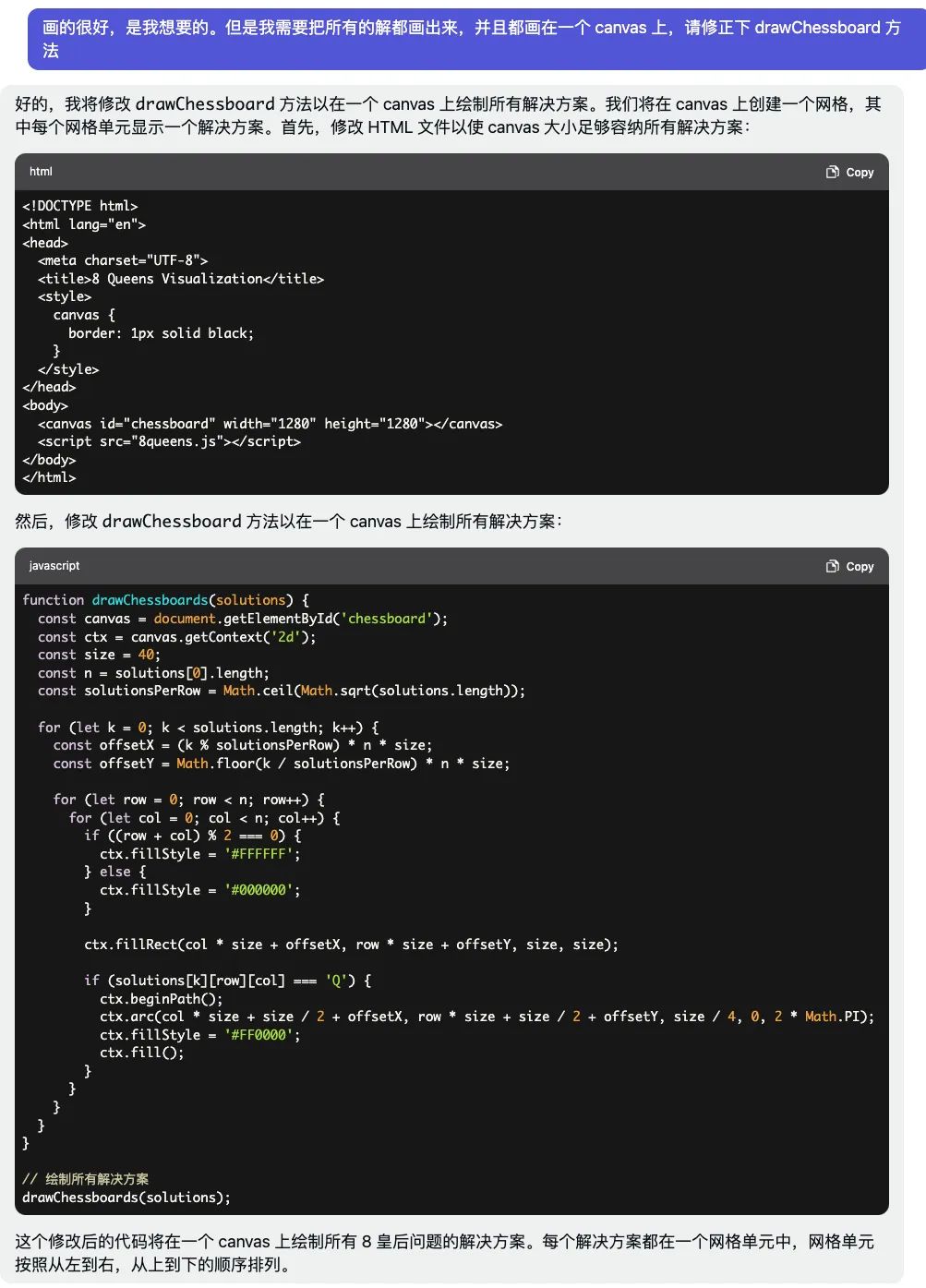Viewport: 926px width, 1288px height.
Task: Click the ctx.beginPath(); line
Action: [x=162, y=999]
